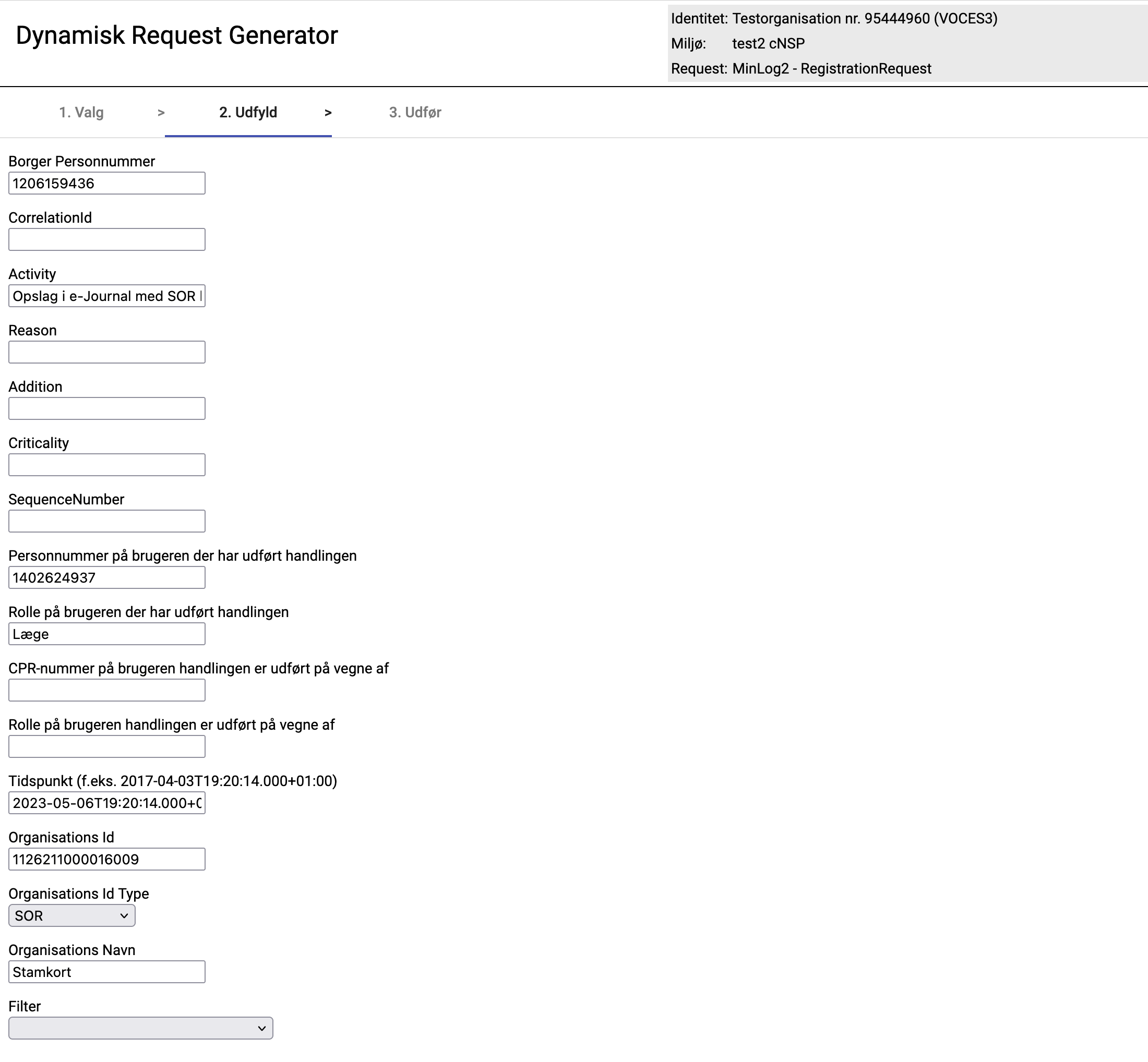Click the SequenceNumber field
Screen dimensions: 1148x1062
pos(107,521)
